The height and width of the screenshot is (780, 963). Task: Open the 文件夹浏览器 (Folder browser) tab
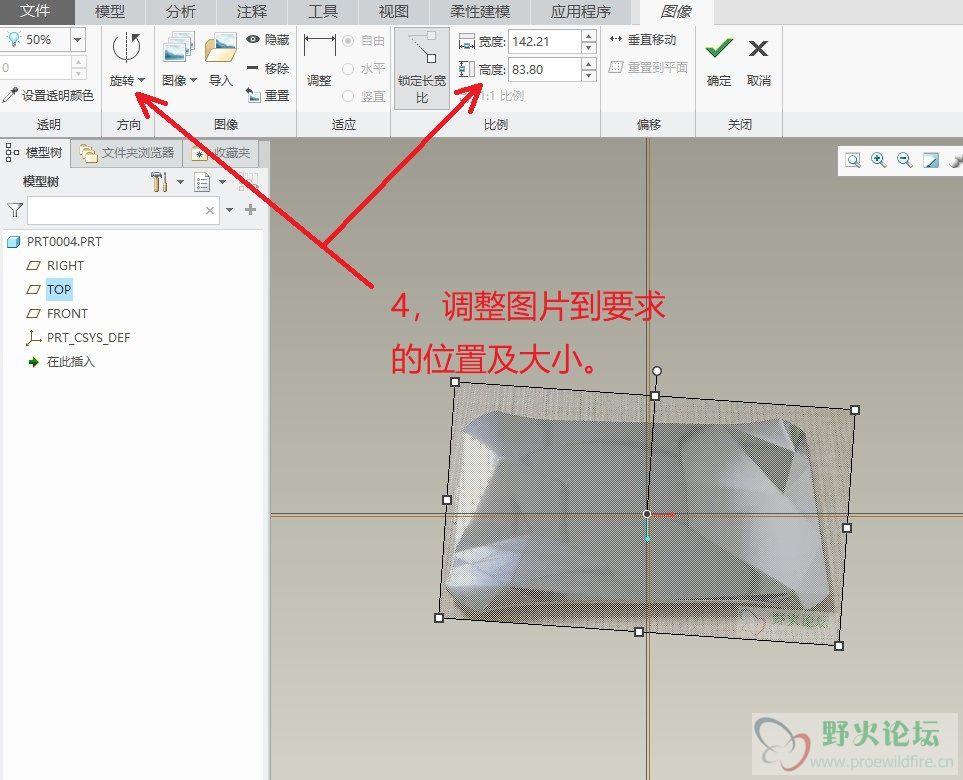[x=128, y=153]
